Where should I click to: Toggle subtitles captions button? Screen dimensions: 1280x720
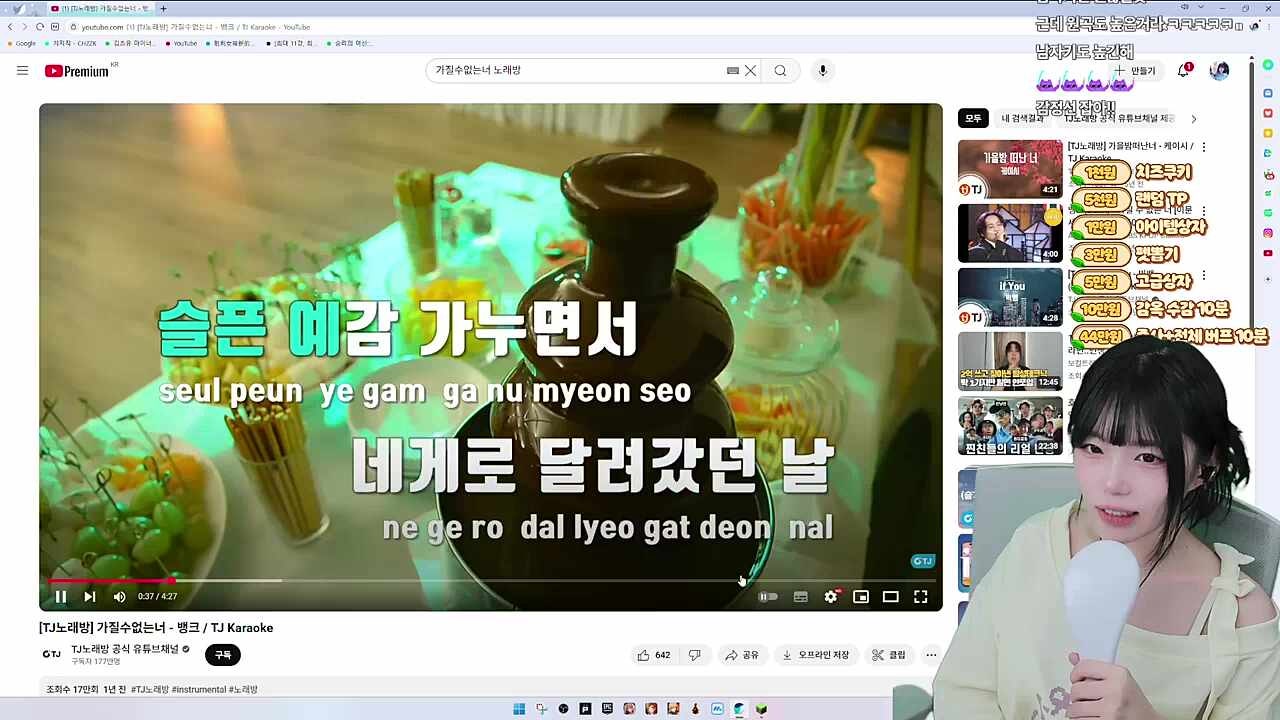click(x=800, y=596)
